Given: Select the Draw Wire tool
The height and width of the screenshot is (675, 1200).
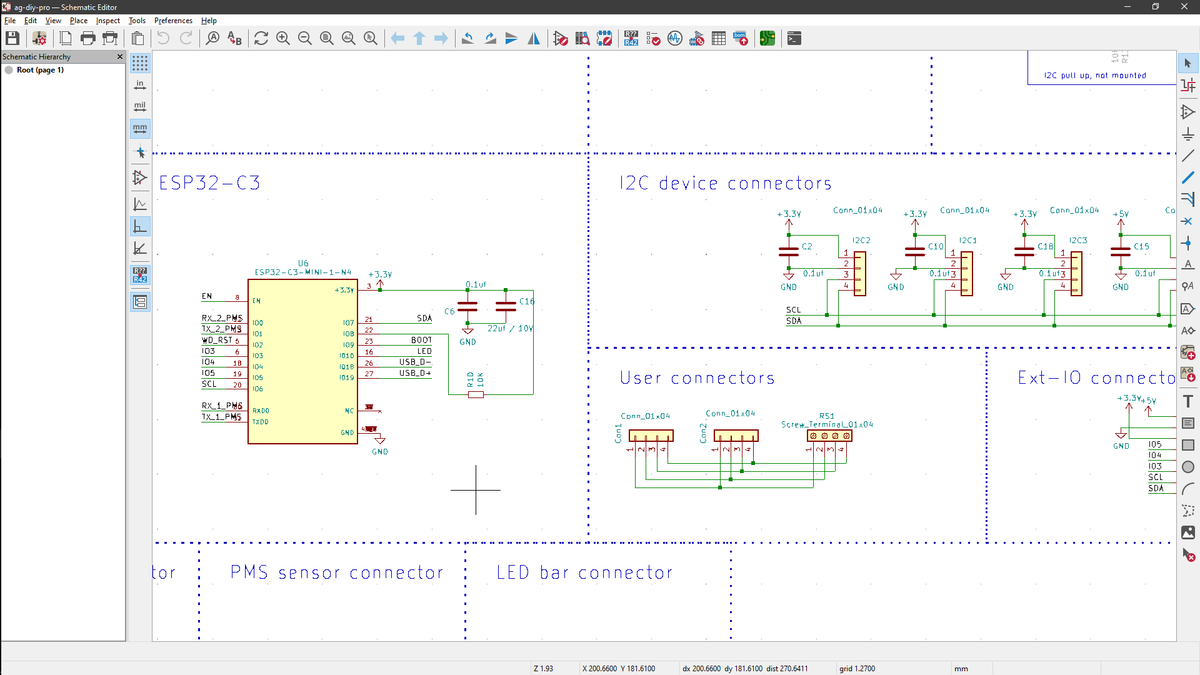Looking at the screenshot, I should pos(1188,155).
